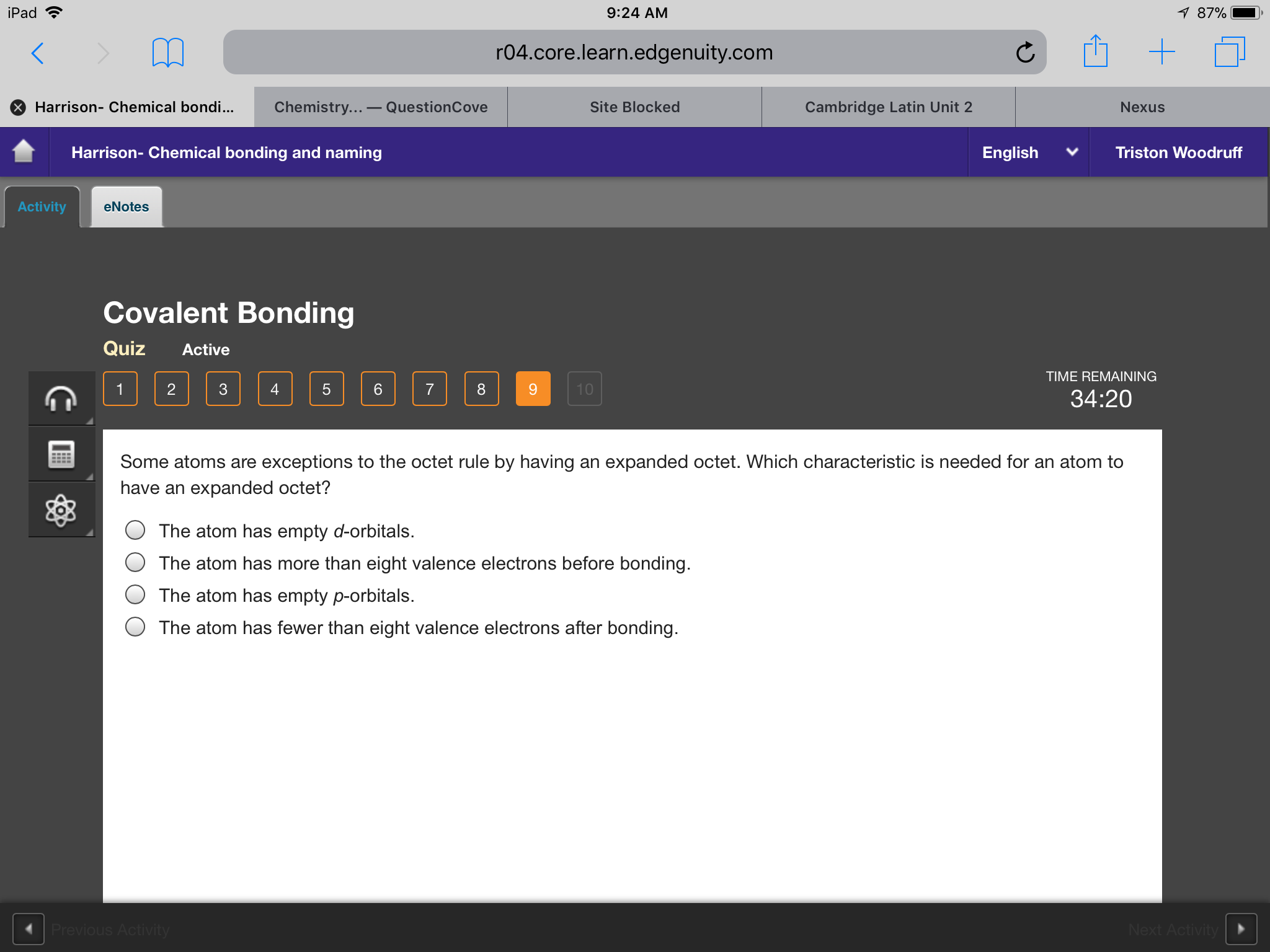Open Safari bookmarks book icon
The image size is (1270, 952).
167,53
